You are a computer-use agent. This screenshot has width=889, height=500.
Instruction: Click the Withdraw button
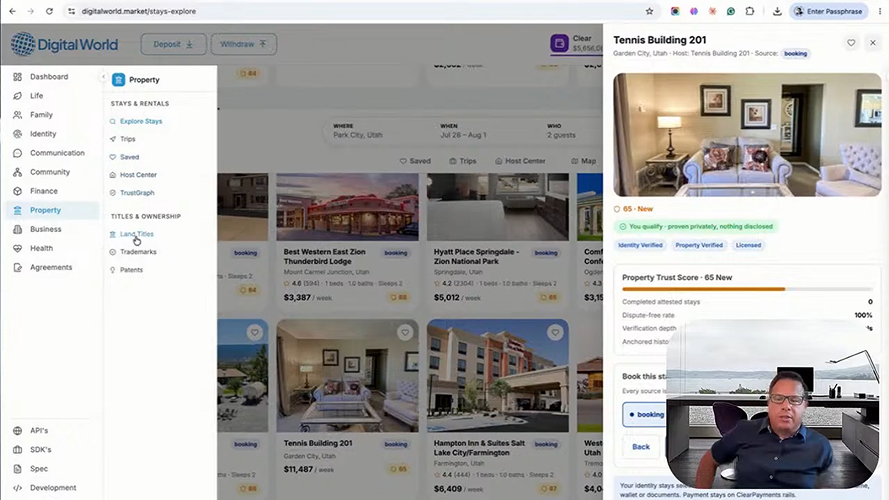244,44
